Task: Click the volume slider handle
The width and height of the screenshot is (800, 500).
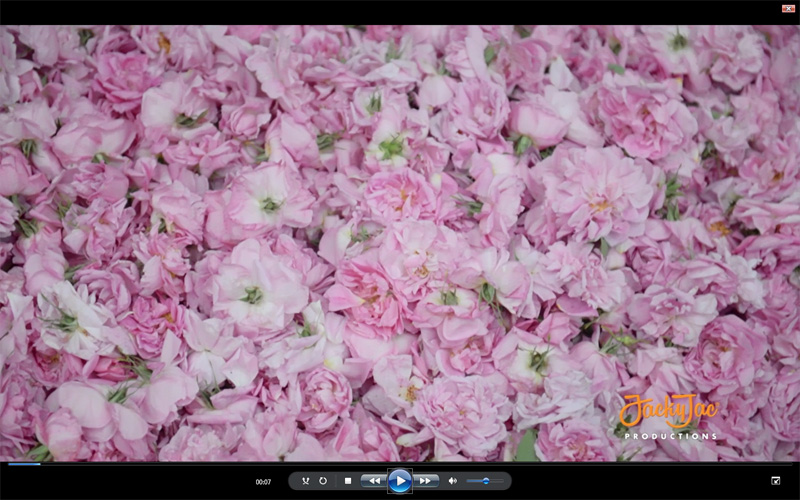Action: pyautogui.click(x=486, y=481)
